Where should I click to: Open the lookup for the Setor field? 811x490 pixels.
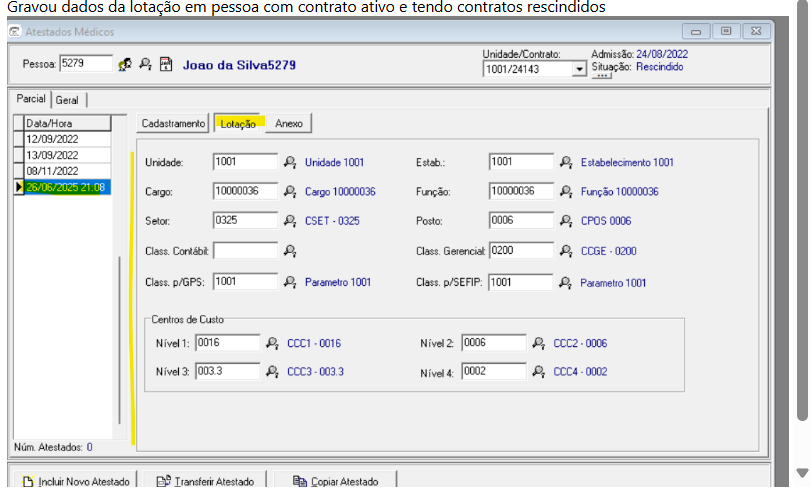(x=290, y=222)
